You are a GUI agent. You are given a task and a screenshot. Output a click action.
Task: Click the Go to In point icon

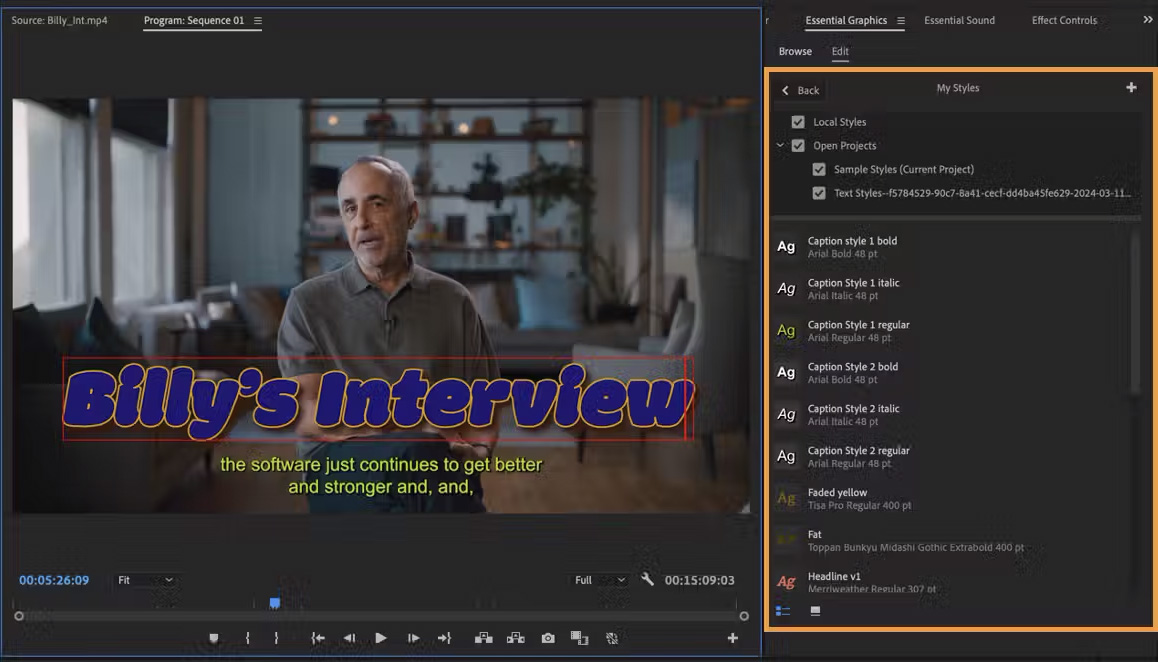click(x=318, y=638)
